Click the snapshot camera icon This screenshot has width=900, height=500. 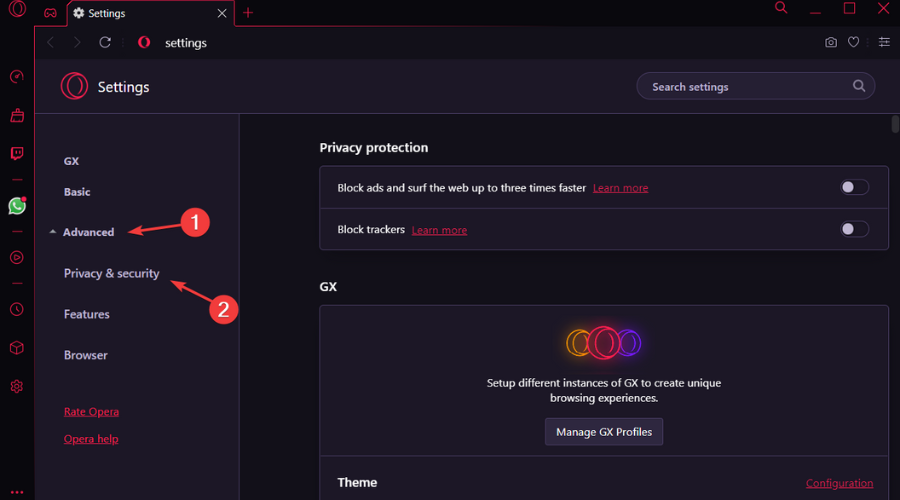[x=831, y=43]
